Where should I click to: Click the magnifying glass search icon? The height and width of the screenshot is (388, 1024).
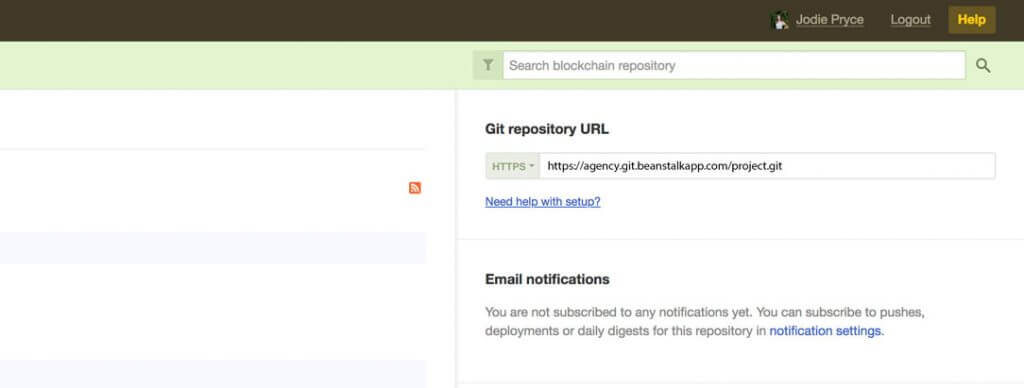coord(983,65)
